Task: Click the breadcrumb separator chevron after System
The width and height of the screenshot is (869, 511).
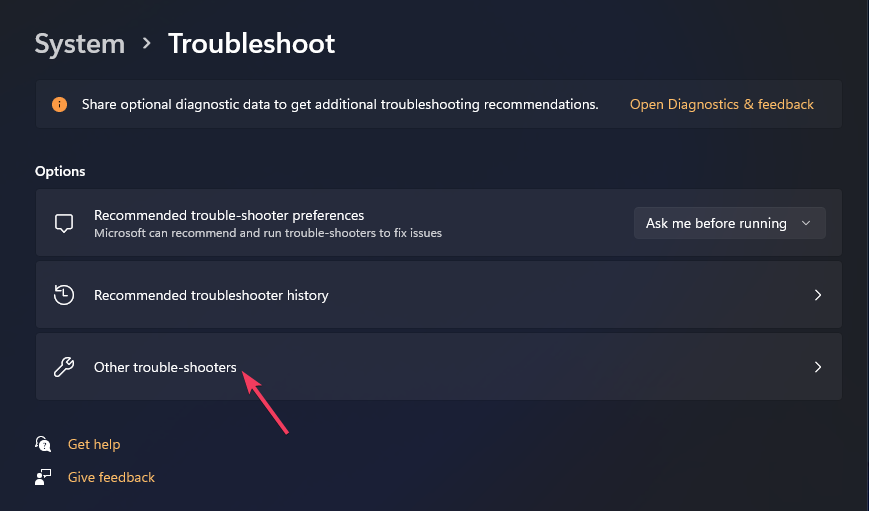Action: coord(146,43)
